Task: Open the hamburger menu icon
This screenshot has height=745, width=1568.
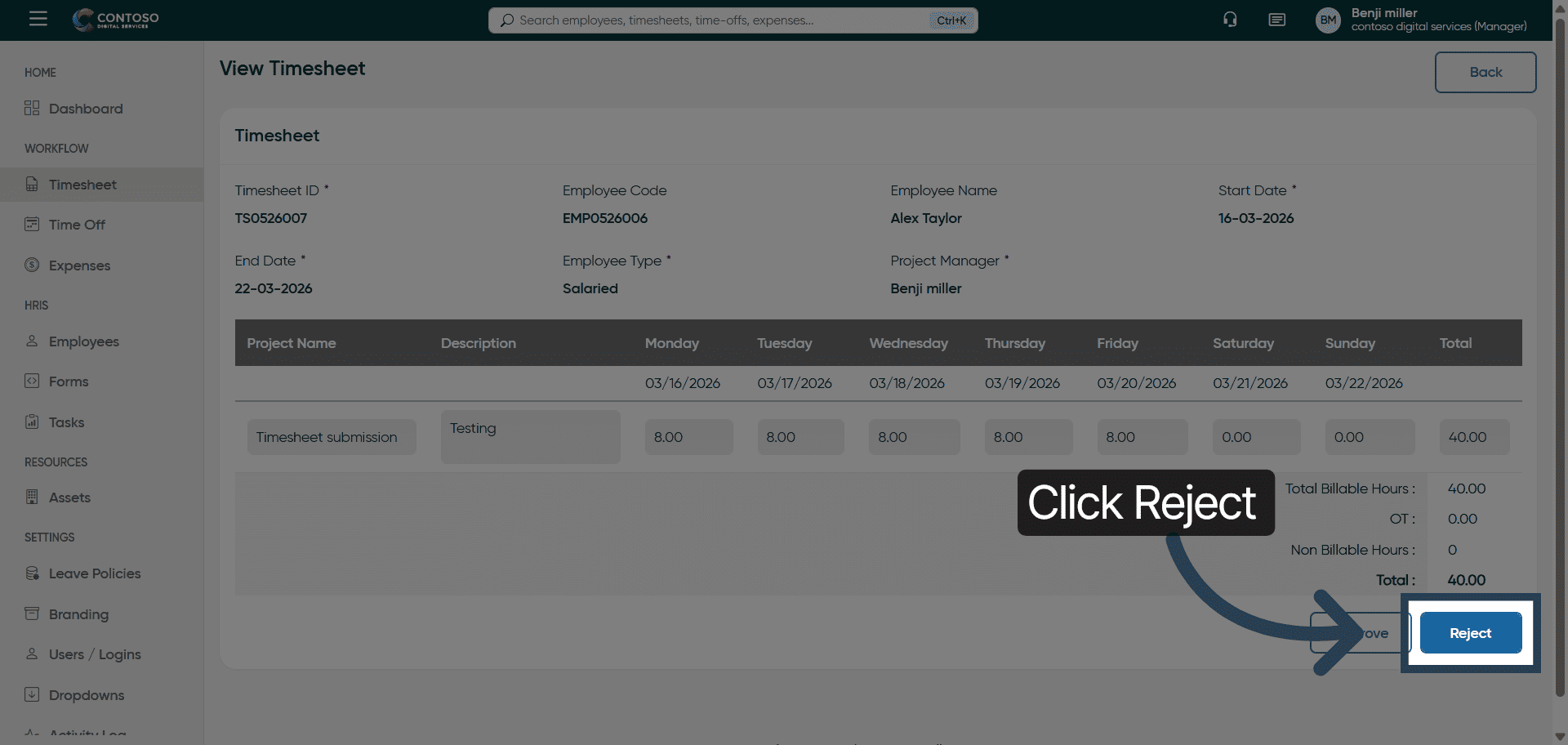Action: tap(38, 19)
